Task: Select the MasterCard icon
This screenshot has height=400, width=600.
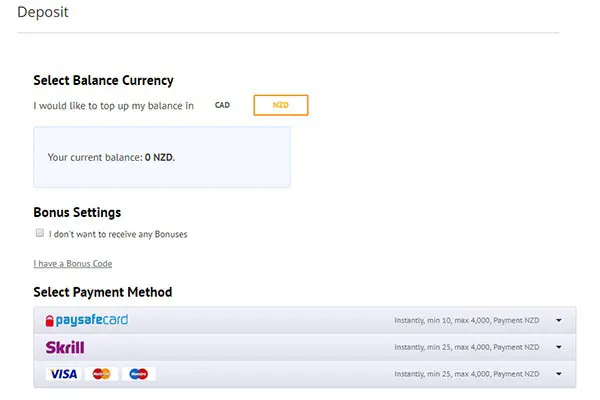Action: pos(100,374)
